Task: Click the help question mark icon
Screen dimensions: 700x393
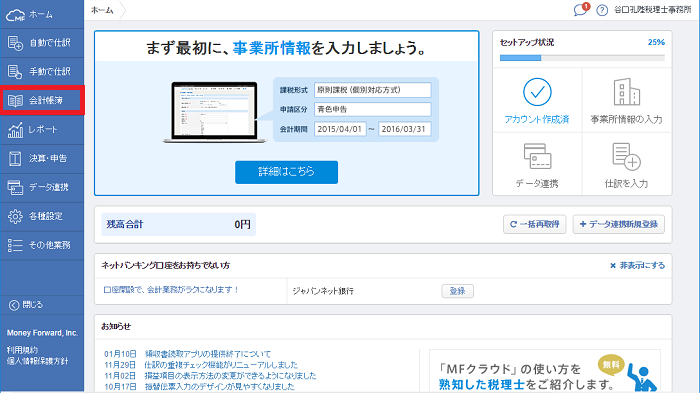Action: point(602,10)
